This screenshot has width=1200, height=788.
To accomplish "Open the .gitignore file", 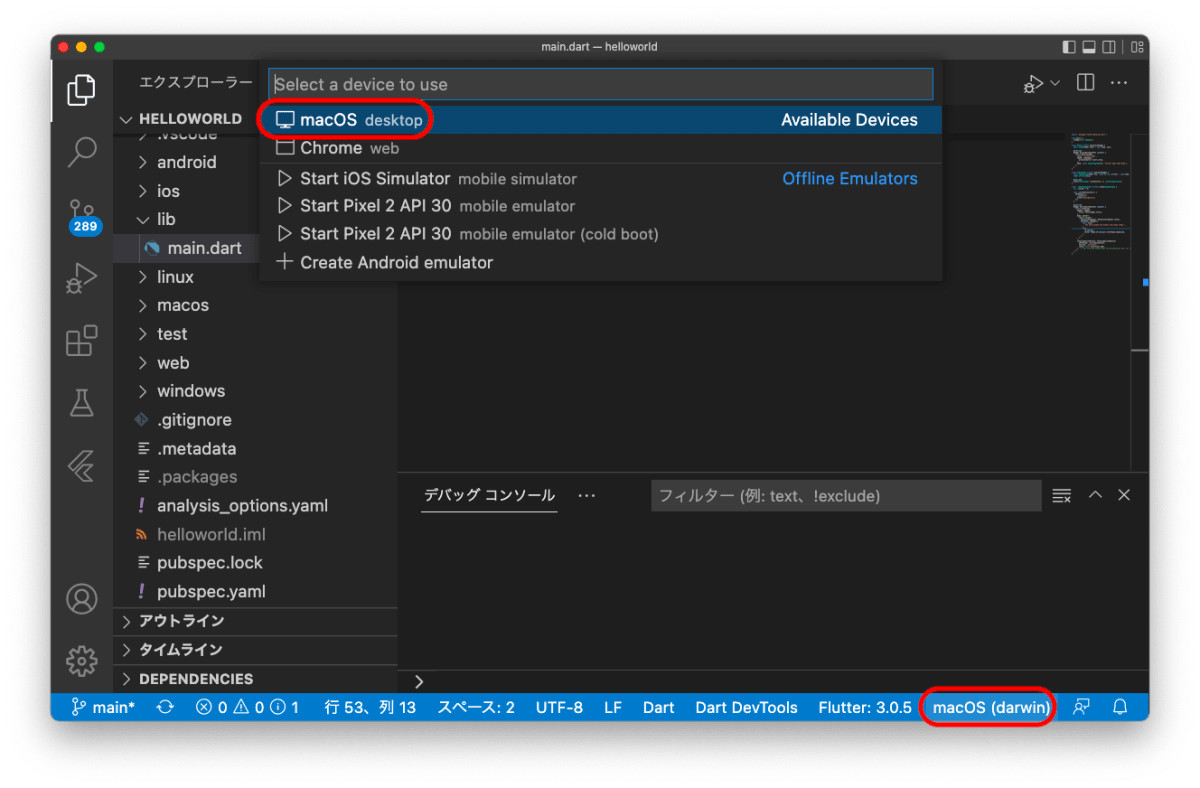I will click(x=255, y=420).
